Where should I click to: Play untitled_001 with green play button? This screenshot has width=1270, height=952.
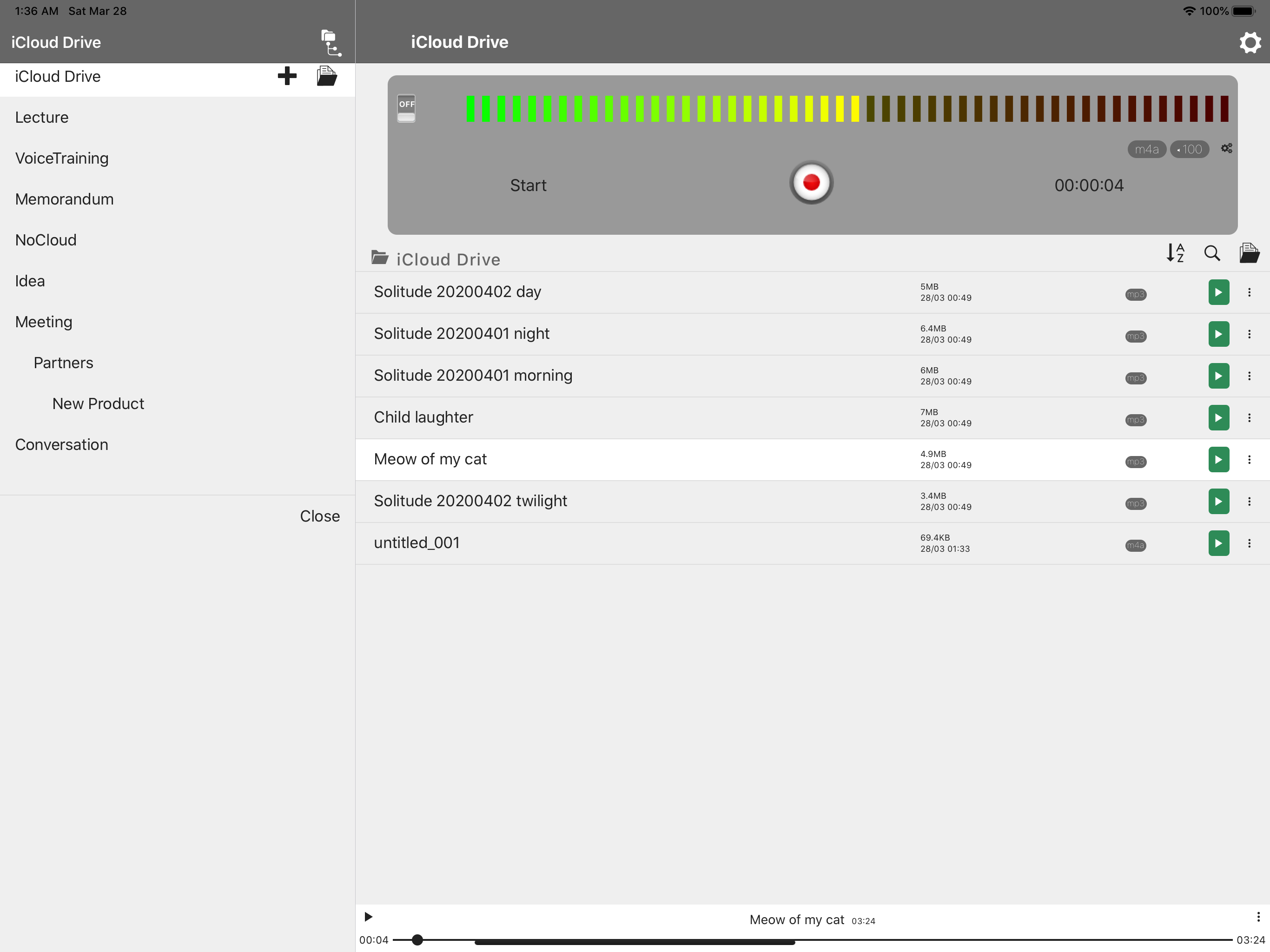[1218, 543]
